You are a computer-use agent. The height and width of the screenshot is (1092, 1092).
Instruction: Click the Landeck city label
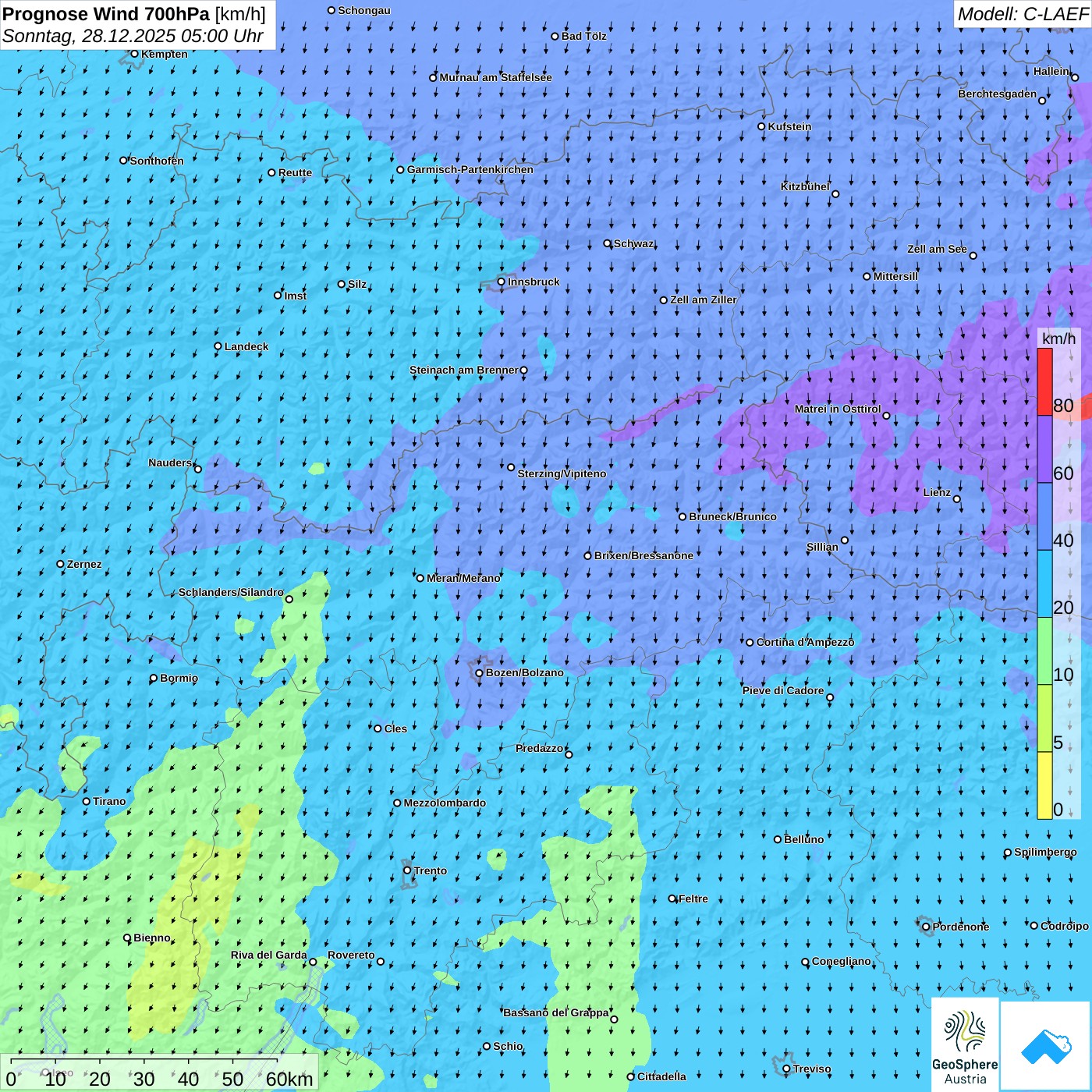[x=246, y=346]
